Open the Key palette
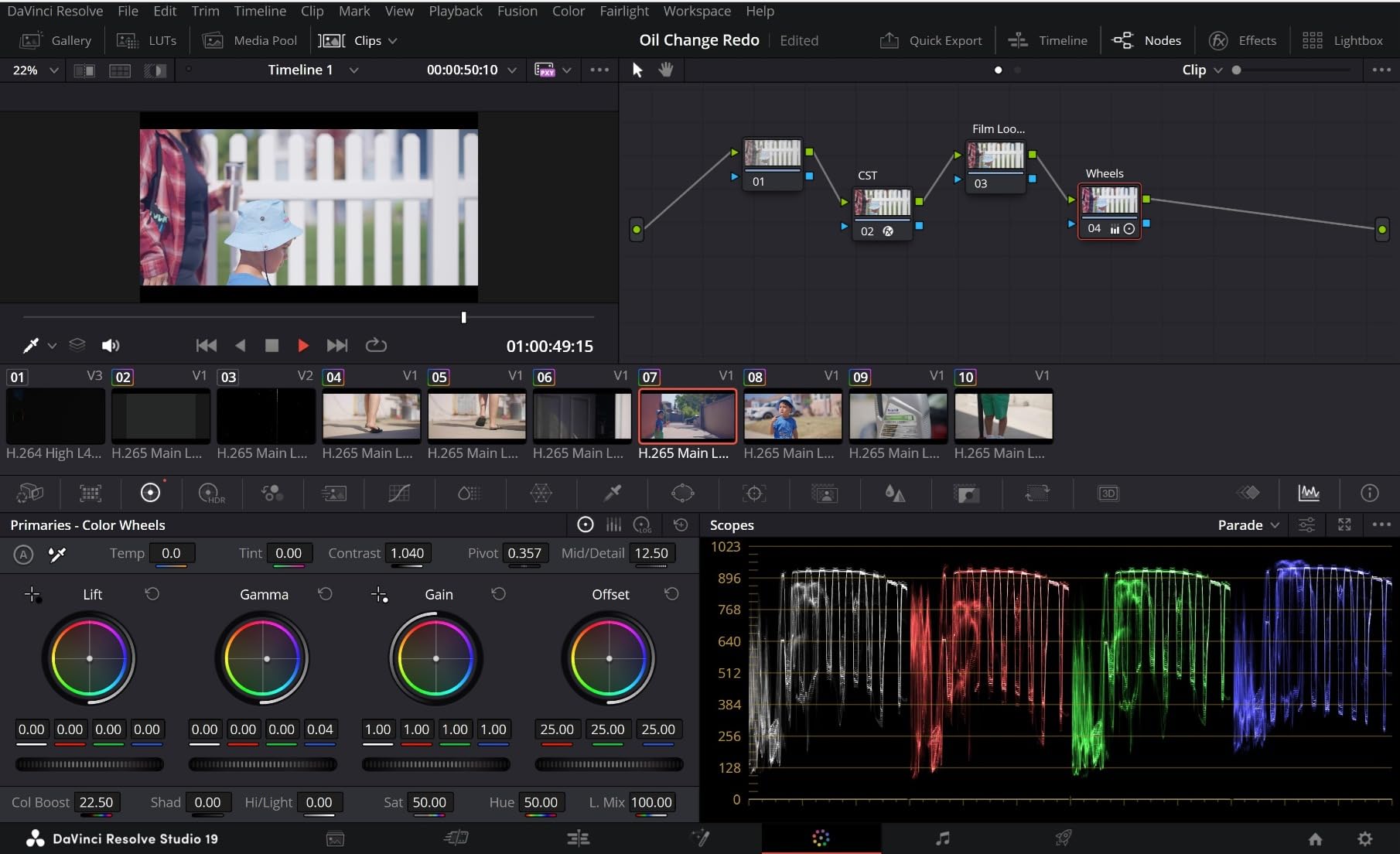The width and height of the screenshot is (1400, 854). coord(966,493)
